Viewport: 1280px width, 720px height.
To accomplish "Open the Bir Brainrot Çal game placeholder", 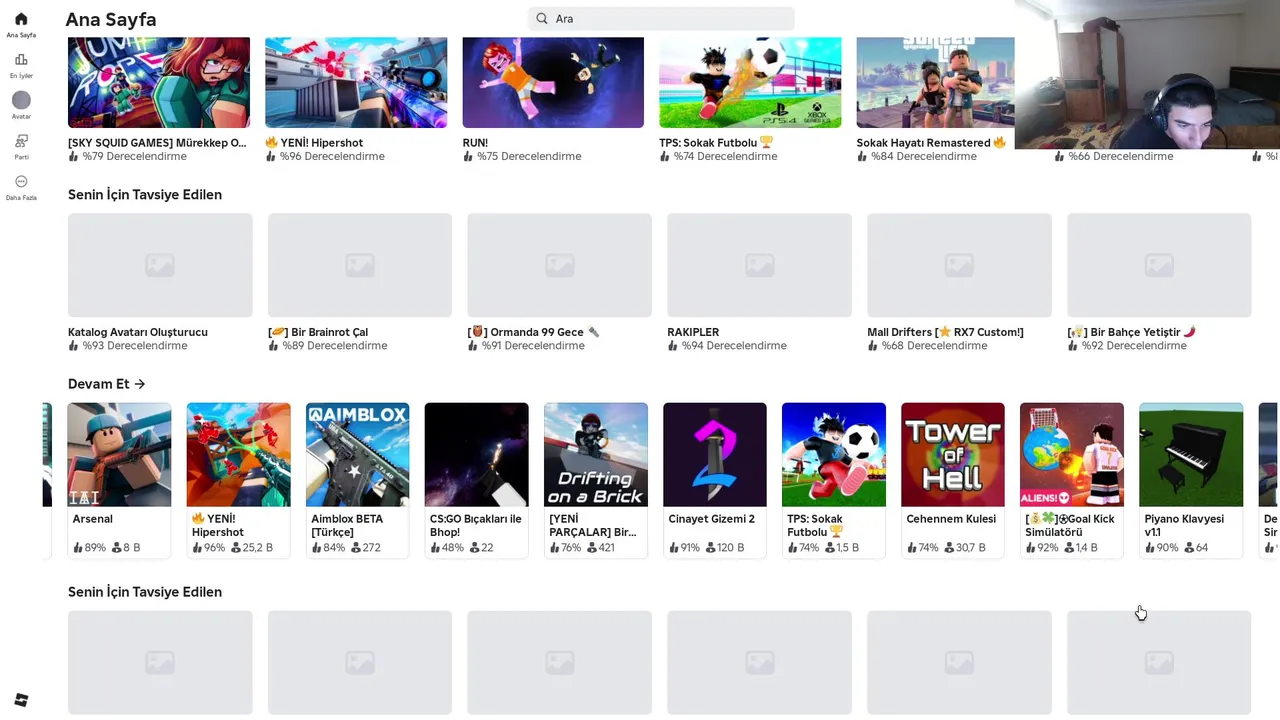I will (360, 265).
